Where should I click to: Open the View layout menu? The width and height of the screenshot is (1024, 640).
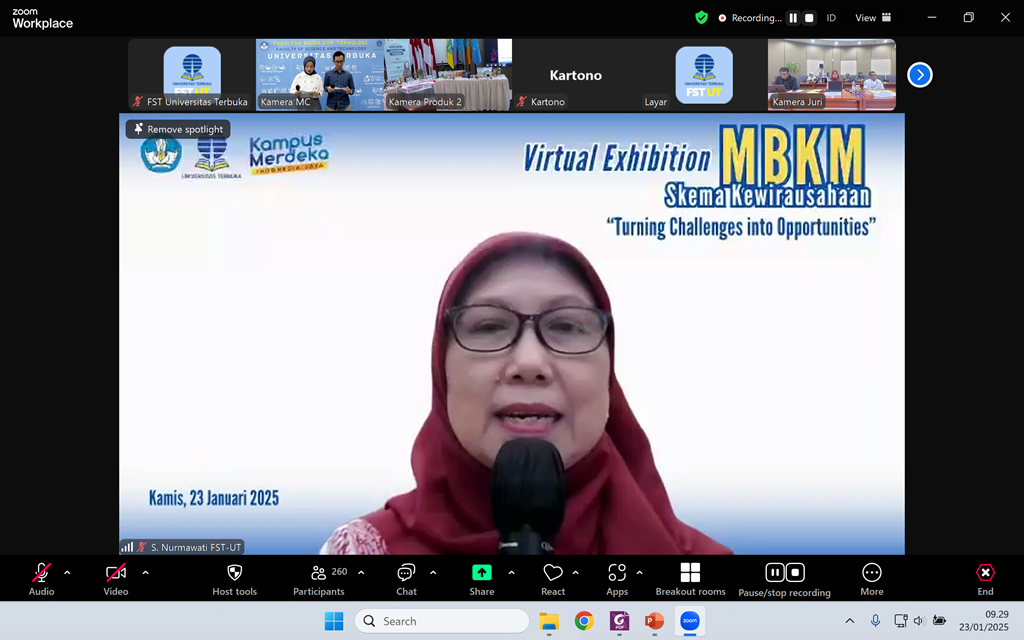click(872, 18)
